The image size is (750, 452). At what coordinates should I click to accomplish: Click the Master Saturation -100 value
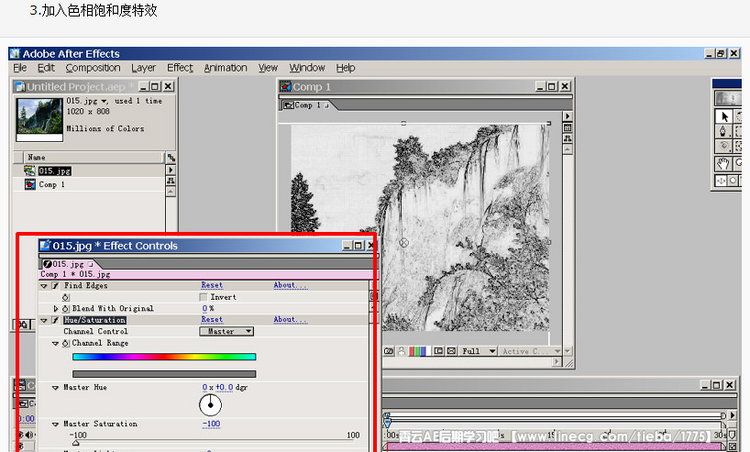pos(211,424)
